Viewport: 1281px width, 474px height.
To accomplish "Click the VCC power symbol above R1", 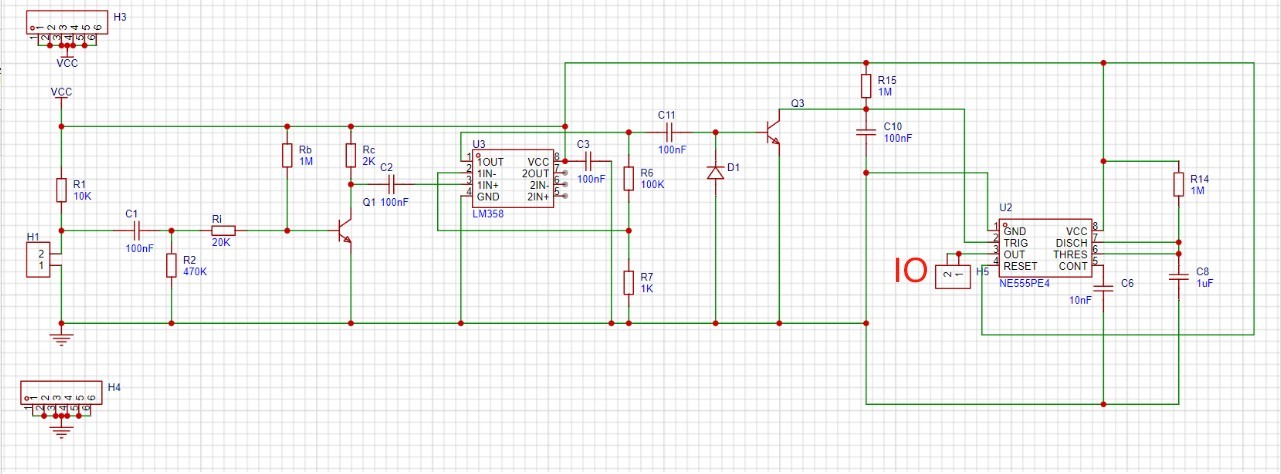I will coord(62,94).
